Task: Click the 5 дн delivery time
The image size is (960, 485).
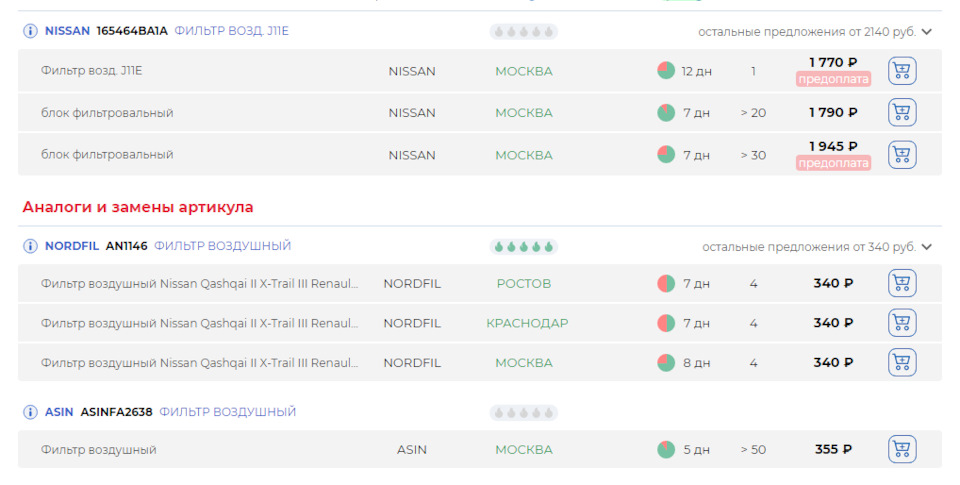Action: (697, 449)
